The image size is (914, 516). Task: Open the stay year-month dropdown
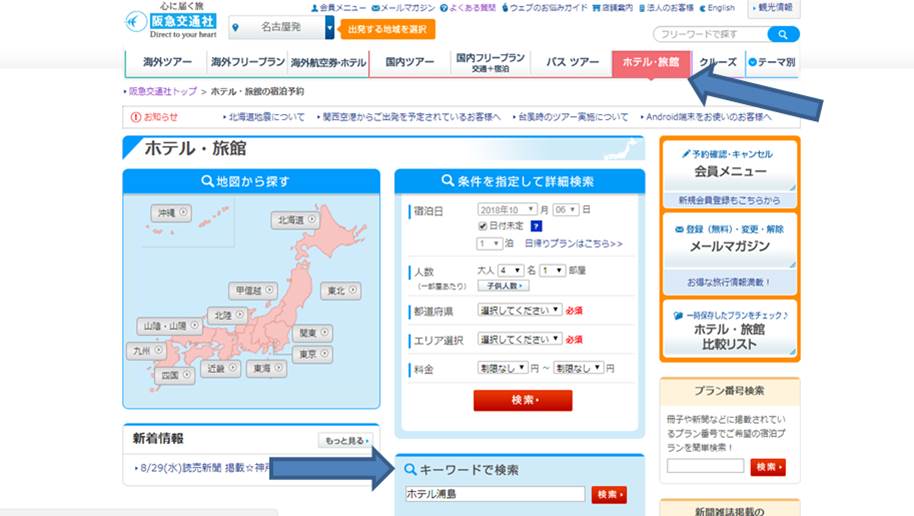click(x=507, y=209)
